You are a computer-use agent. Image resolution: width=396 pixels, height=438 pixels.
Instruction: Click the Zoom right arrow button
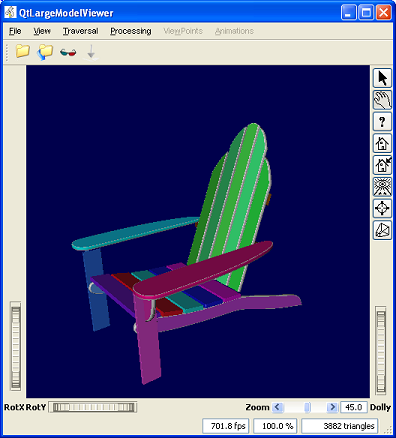(332, 407)
